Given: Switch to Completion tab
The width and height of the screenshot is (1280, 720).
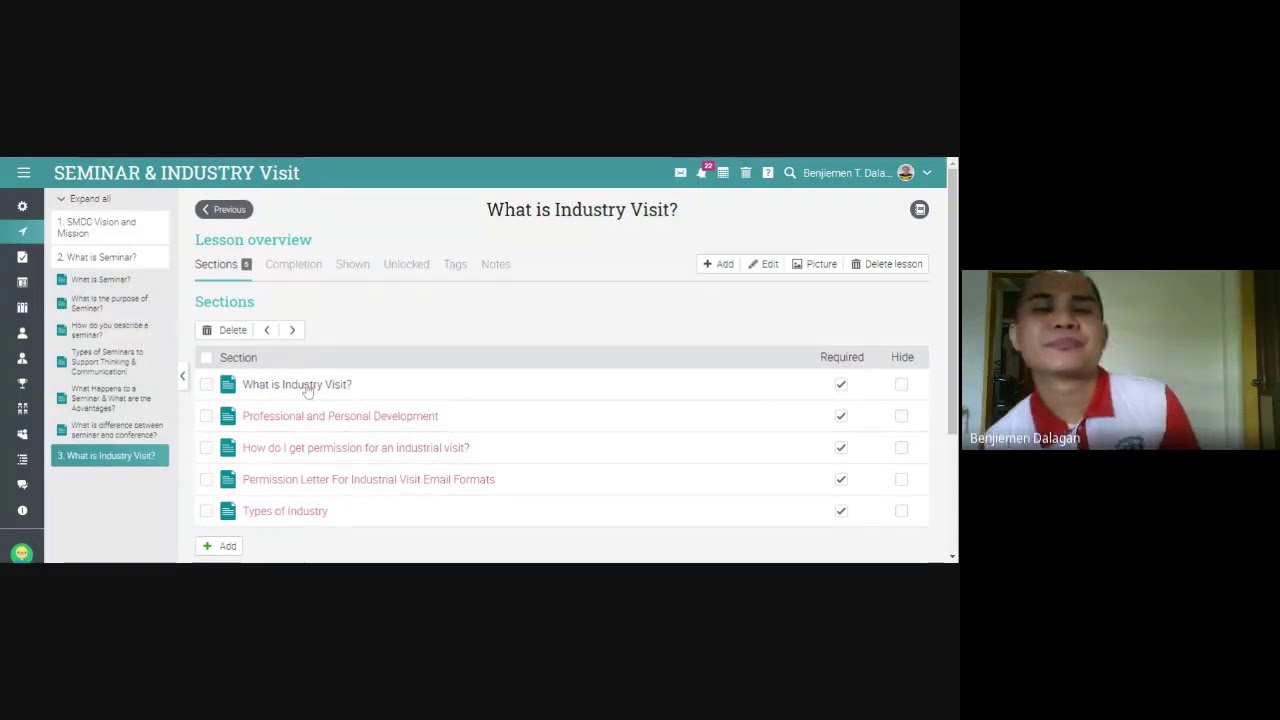Looking at the screenshot, I should tap(293, 264).
